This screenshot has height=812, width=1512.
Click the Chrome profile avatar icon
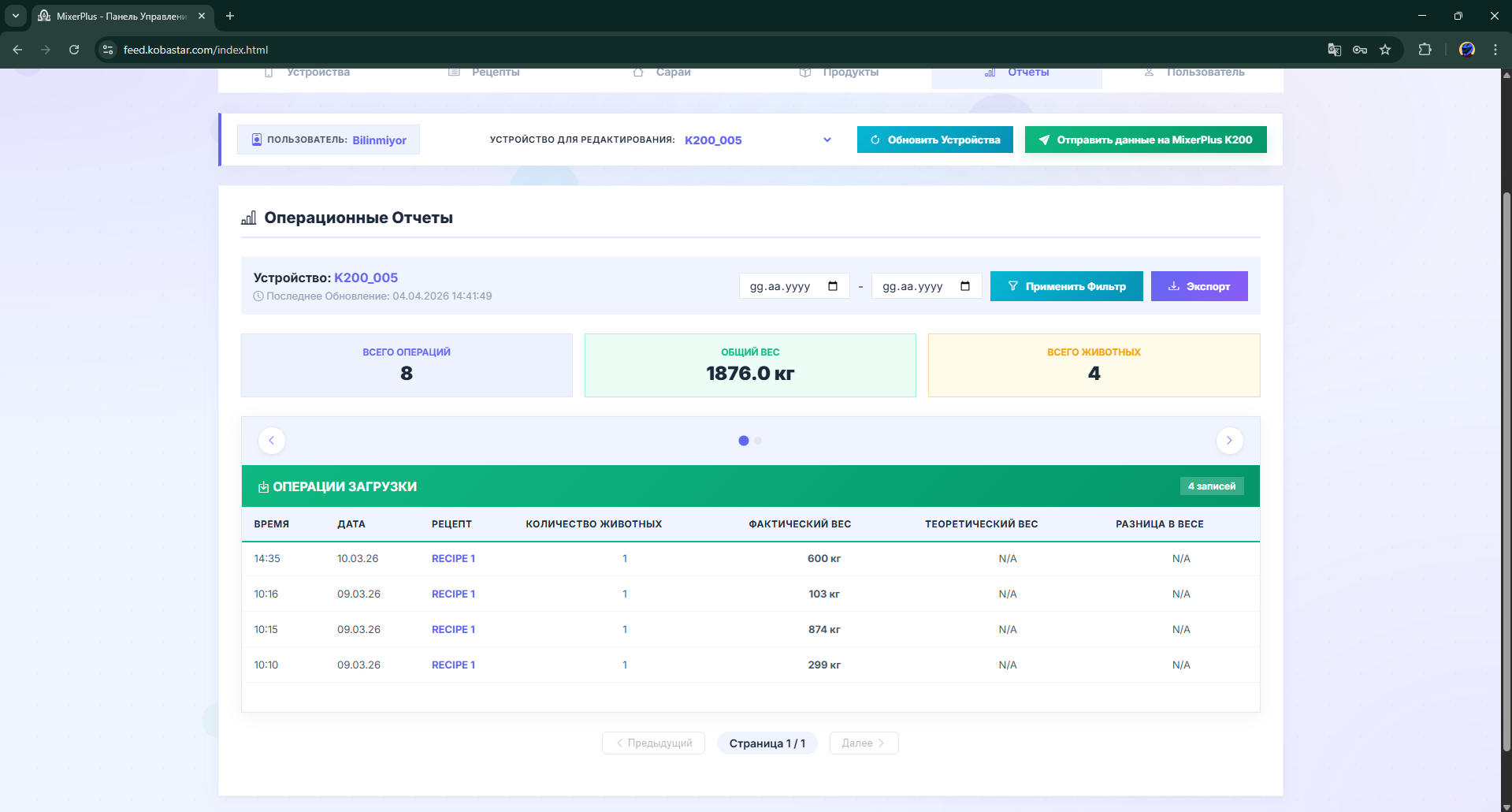1466,50
